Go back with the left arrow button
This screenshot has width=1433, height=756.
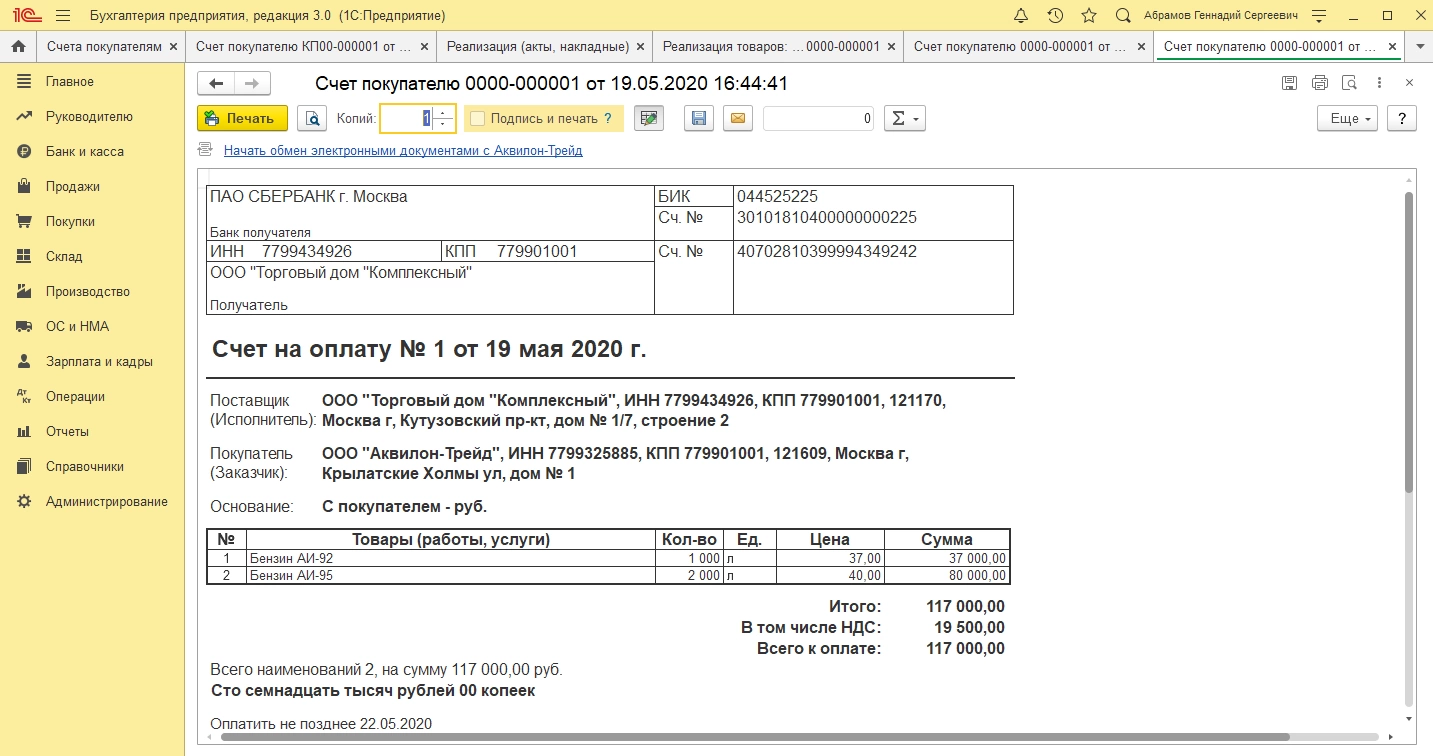point(216,84)
